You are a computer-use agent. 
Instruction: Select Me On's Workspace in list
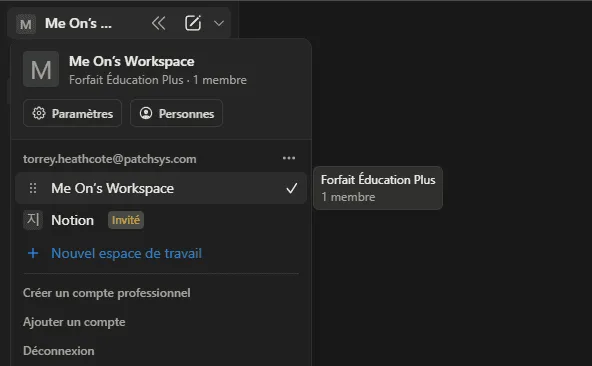click(161, 188)
